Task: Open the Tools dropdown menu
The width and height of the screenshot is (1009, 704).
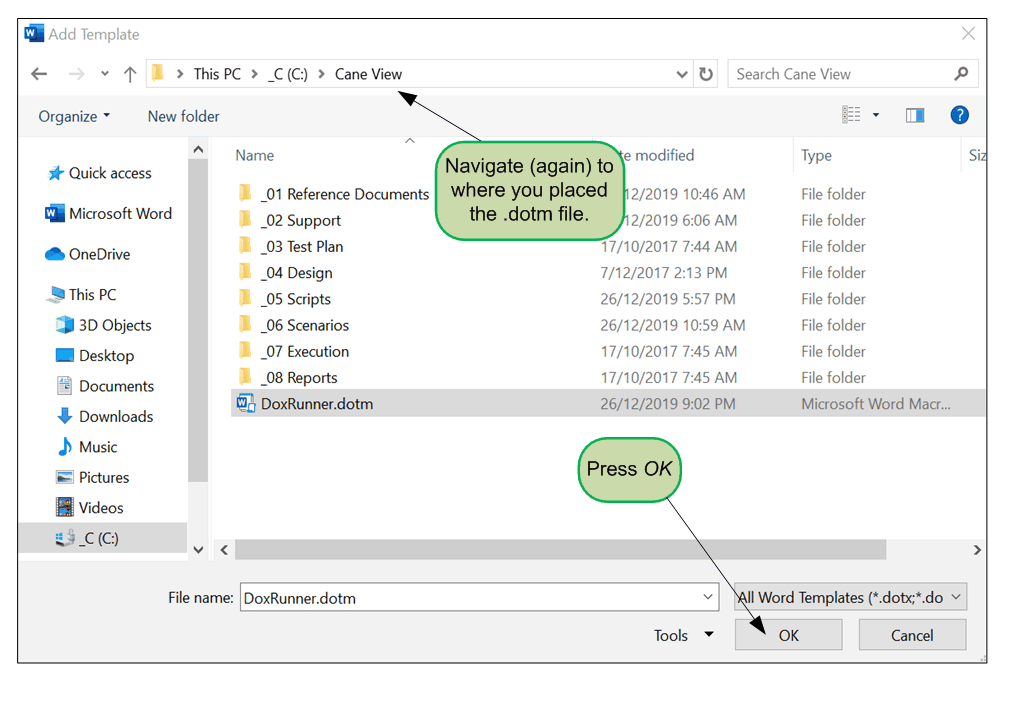Action: click(683, 635)
